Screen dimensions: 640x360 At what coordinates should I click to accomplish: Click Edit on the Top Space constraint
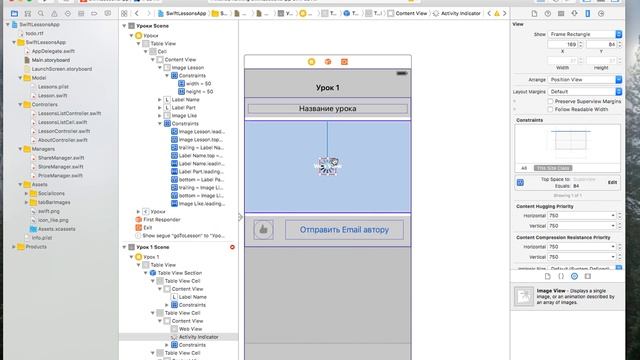click(x=612, y=182)
